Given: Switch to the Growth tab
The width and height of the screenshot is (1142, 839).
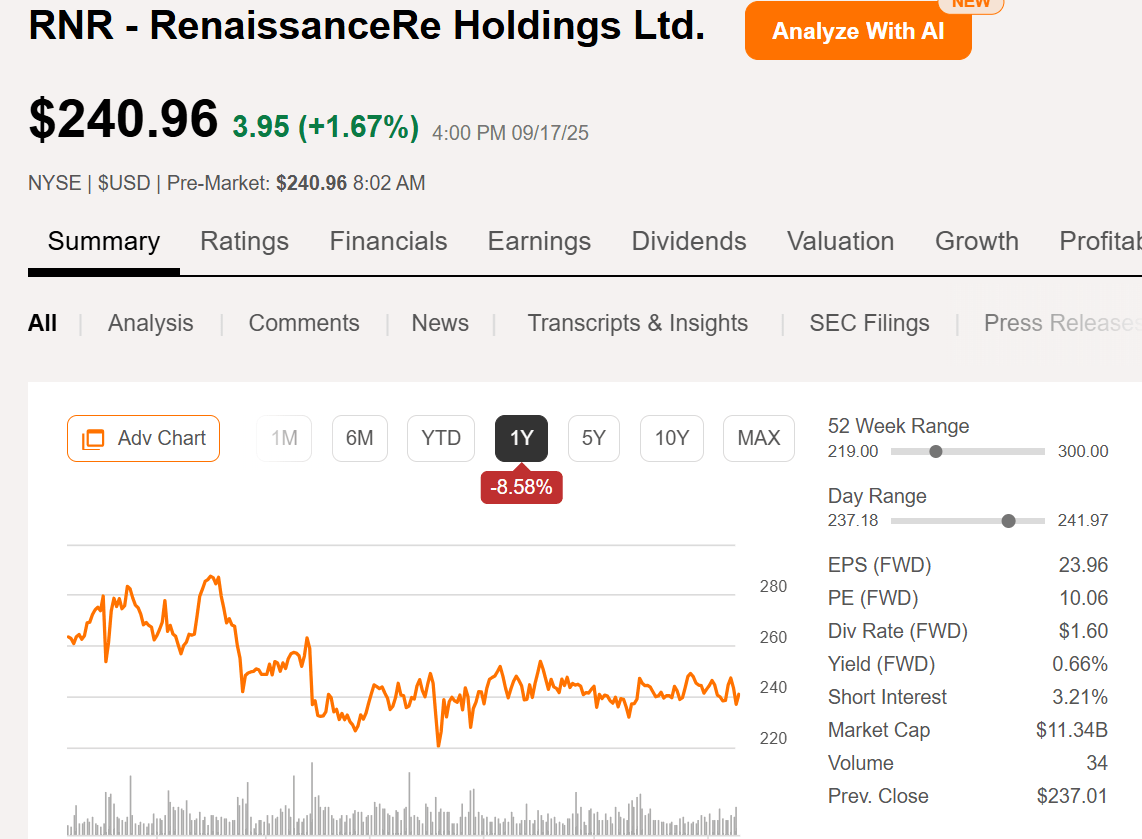Looking at the screenshot, I should [977, 241].
